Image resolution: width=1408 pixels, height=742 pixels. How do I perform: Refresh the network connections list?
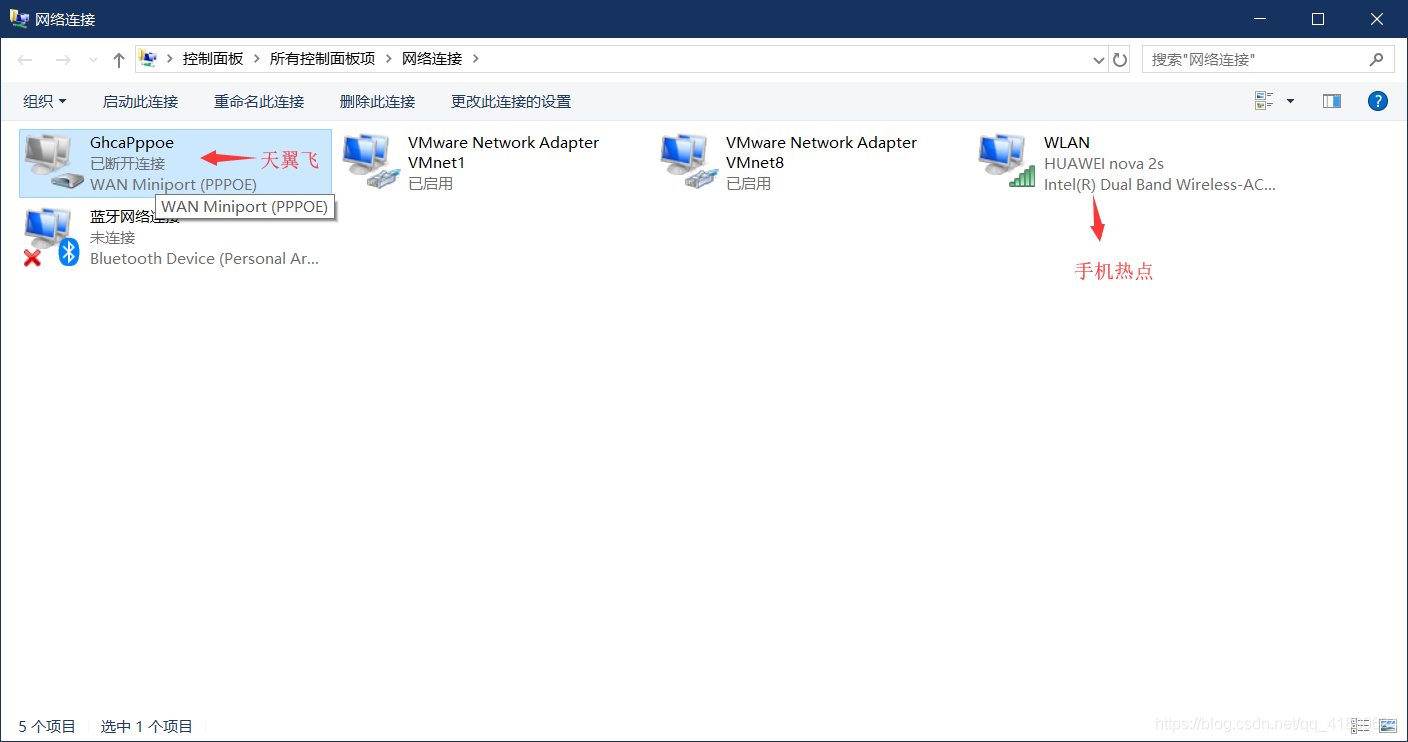1120,60
